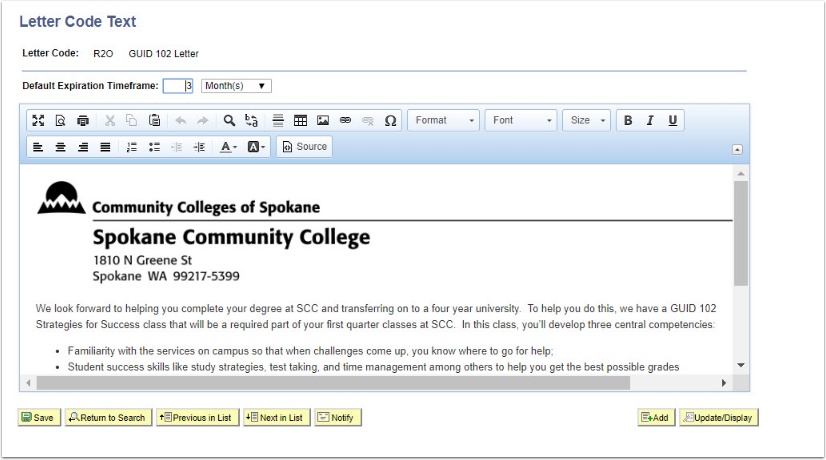
Task: Align text right
Action: [x=83, y=147]
